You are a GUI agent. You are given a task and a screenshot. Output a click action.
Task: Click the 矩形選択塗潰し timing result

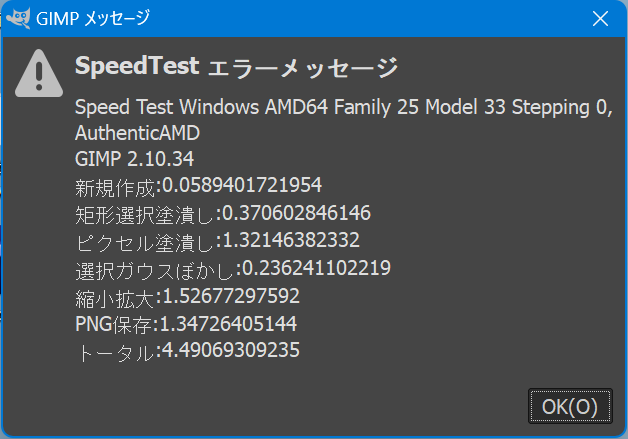[x=223, y=214]
